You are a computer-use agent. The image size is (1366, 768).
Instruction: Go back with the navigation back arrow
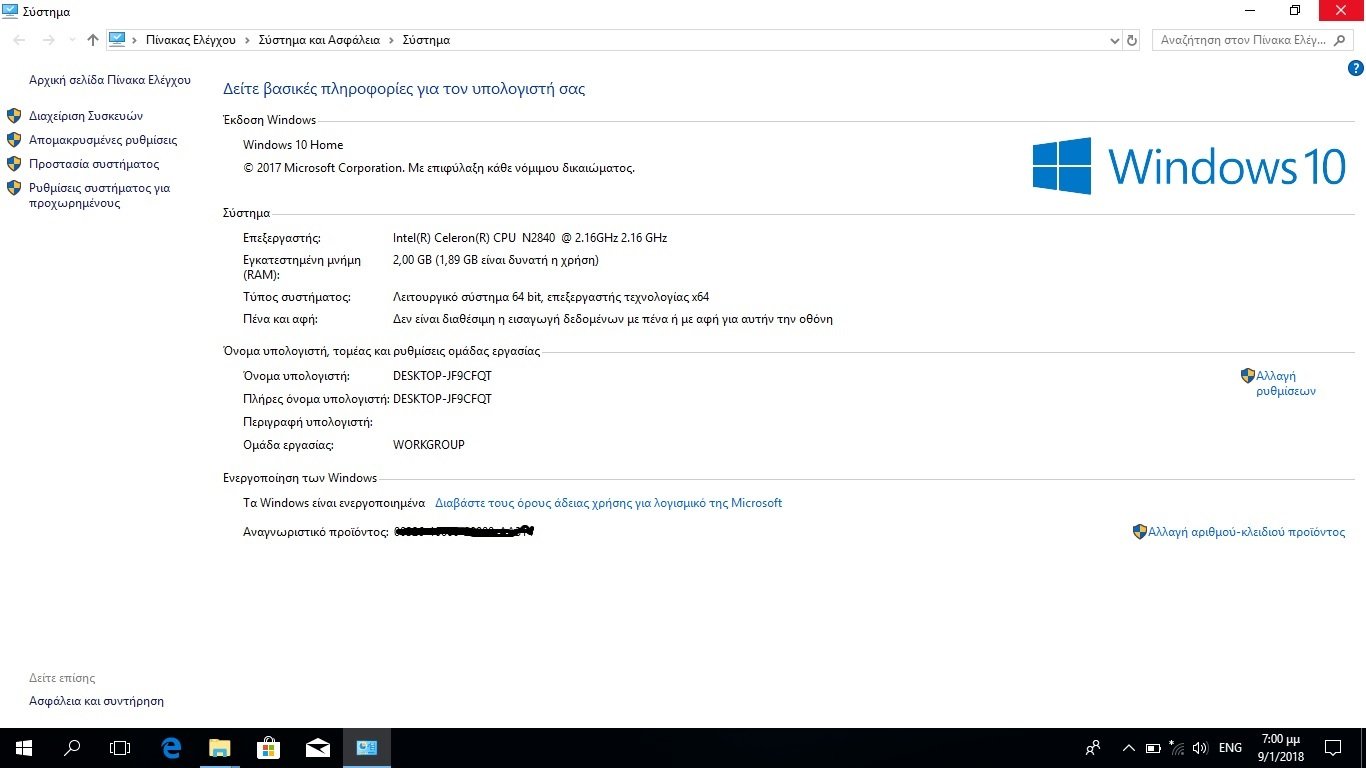pyautogui.click(x=20, y=40)
